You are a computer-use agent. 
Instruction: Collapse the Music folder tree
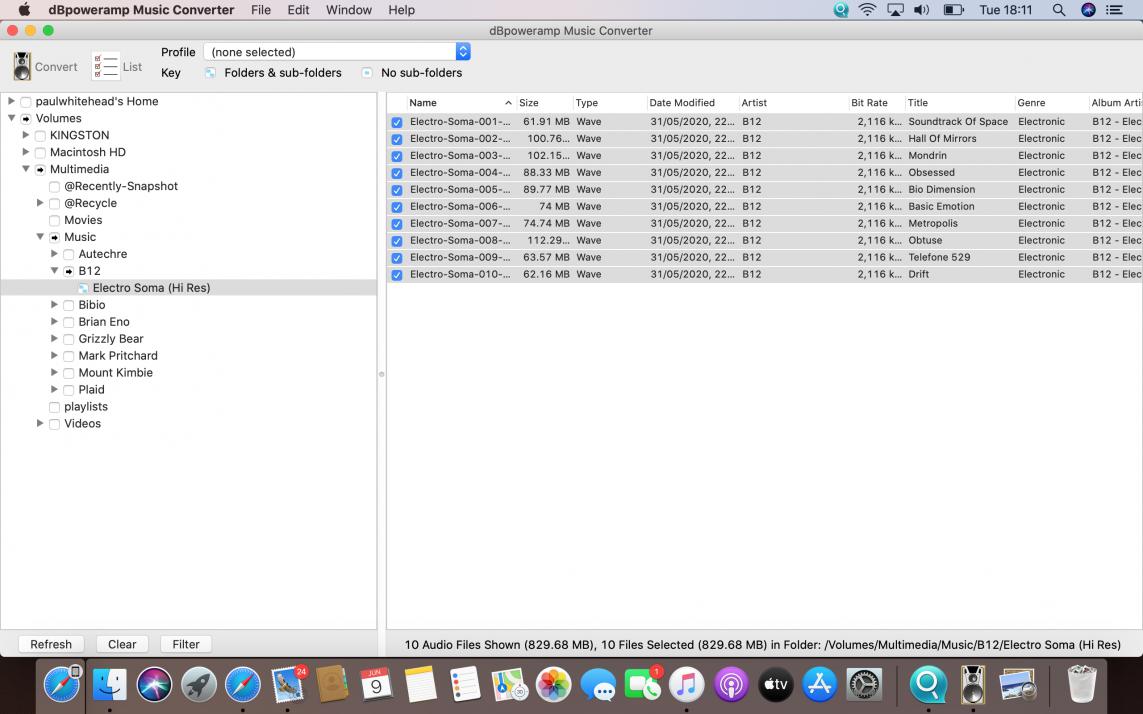pyautogui.click(x=41, y=237)
